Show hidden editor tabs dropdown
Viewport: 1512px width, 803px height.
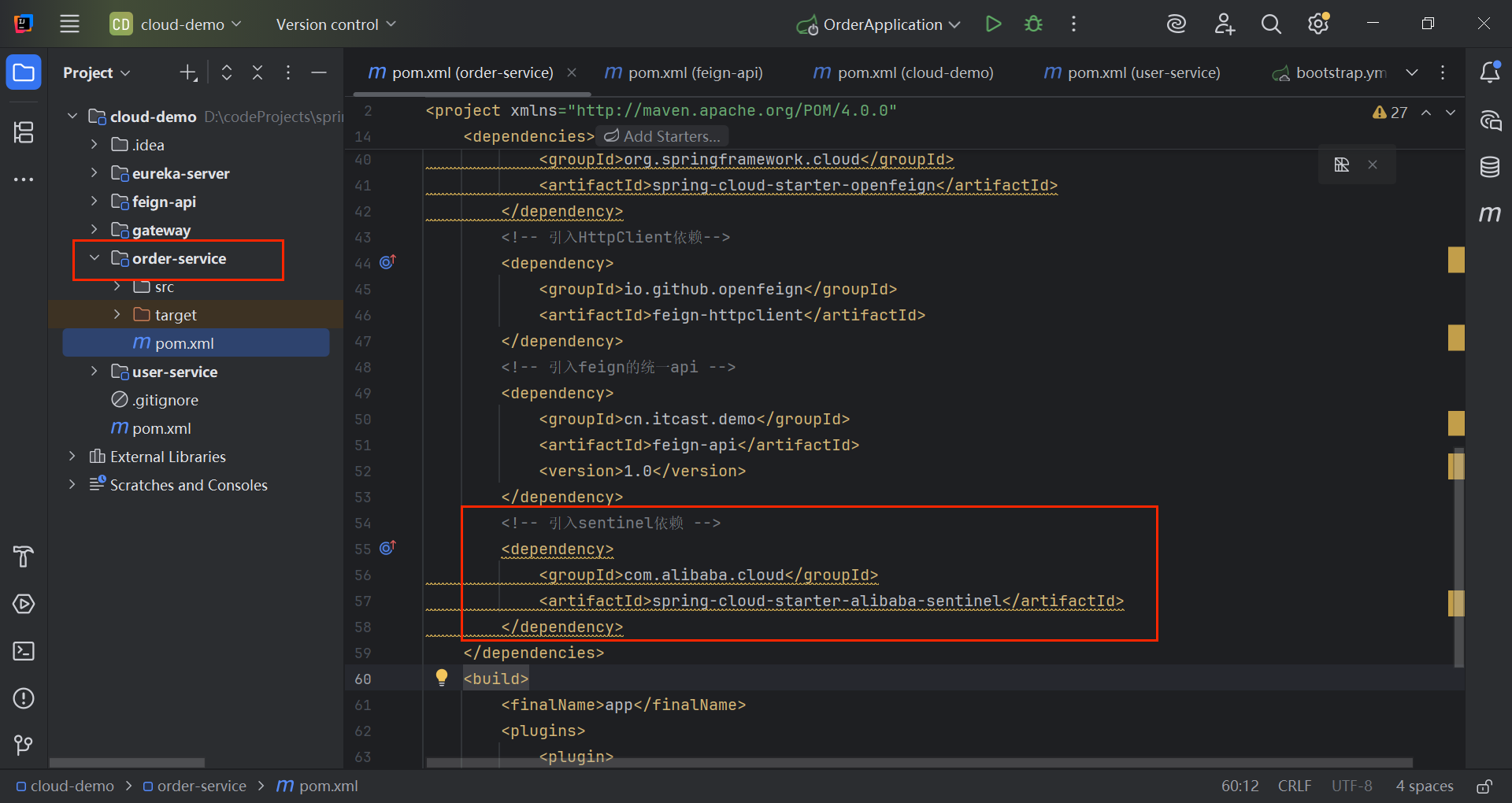coord(1412,72)
